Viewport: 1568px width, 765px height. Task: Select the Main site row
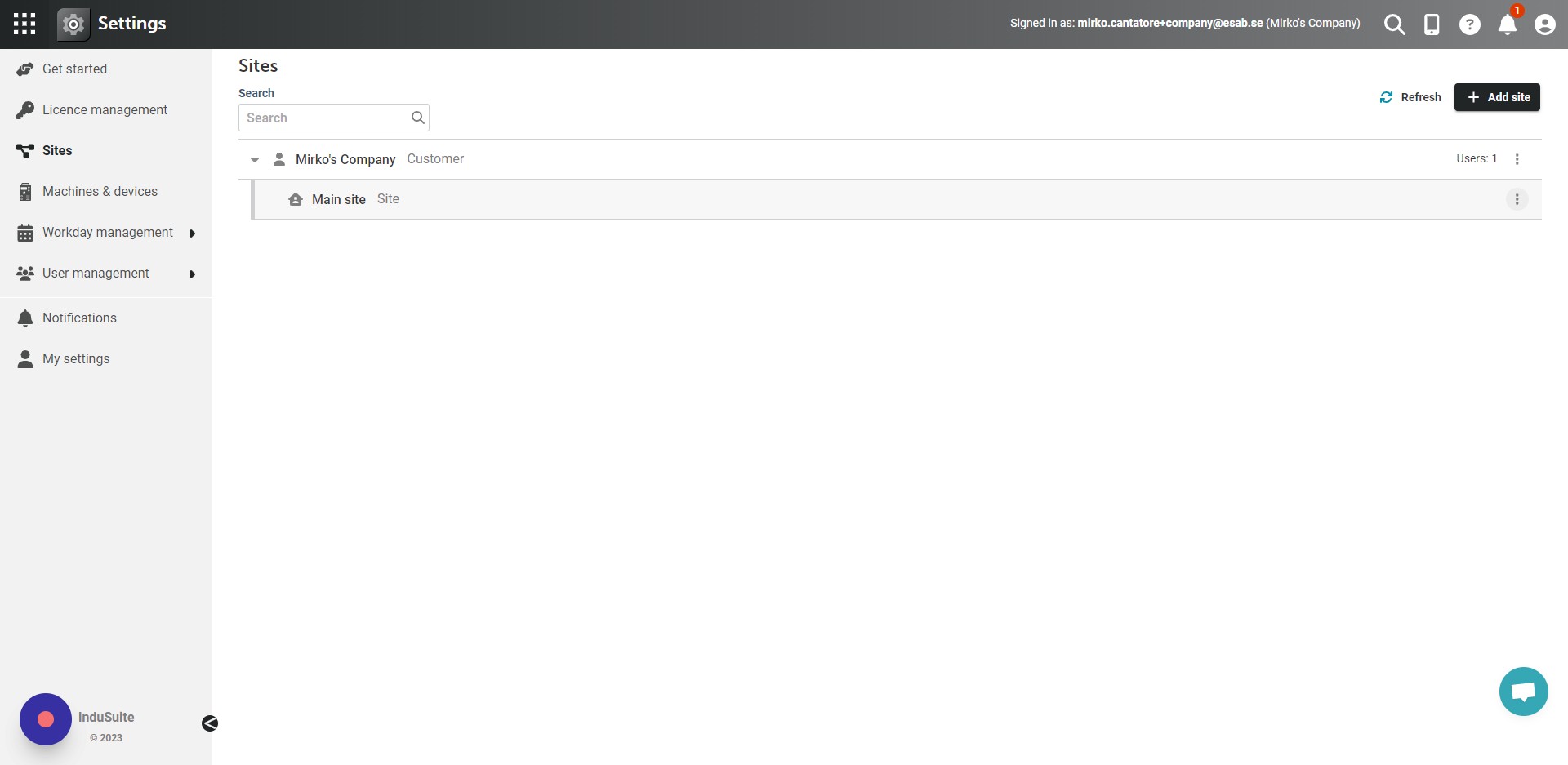(896, 199)
